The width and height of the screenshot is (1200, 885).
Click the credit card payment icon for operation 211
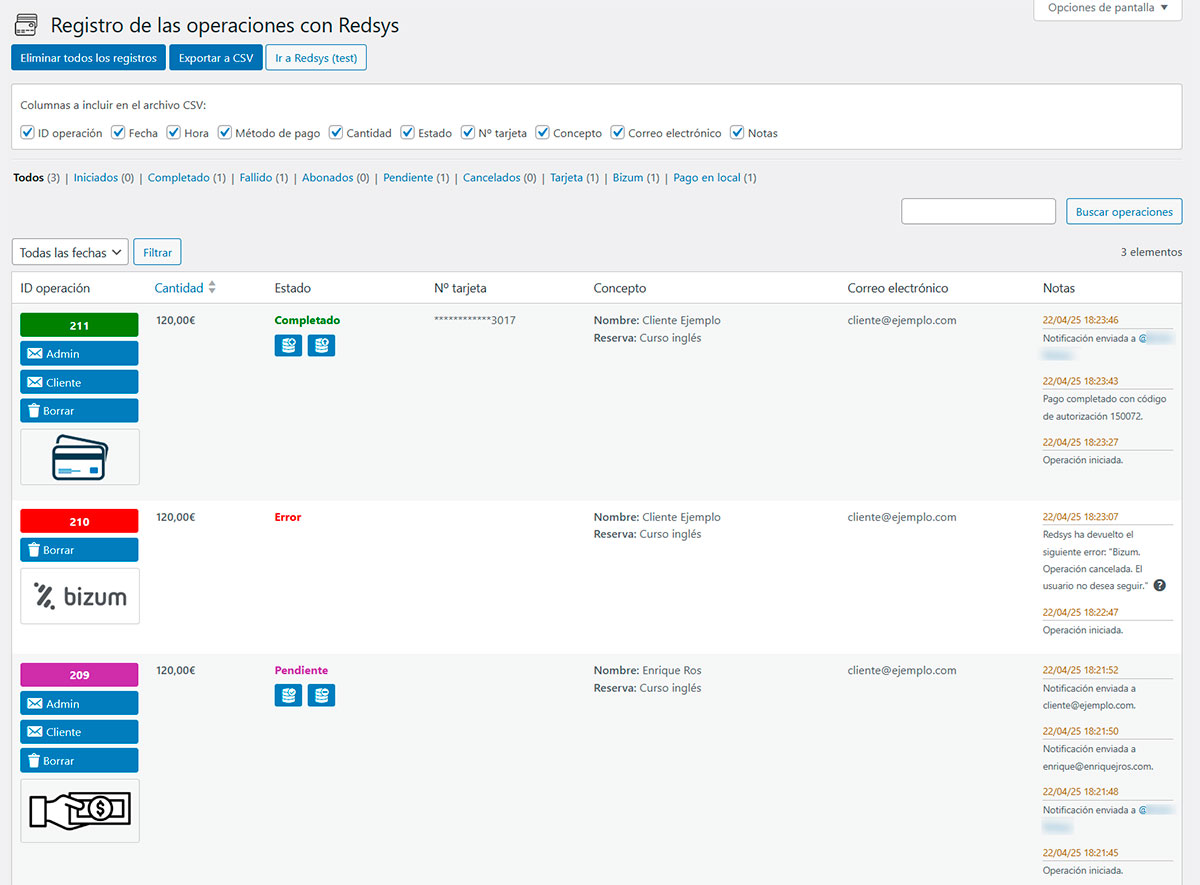point(80,457)
